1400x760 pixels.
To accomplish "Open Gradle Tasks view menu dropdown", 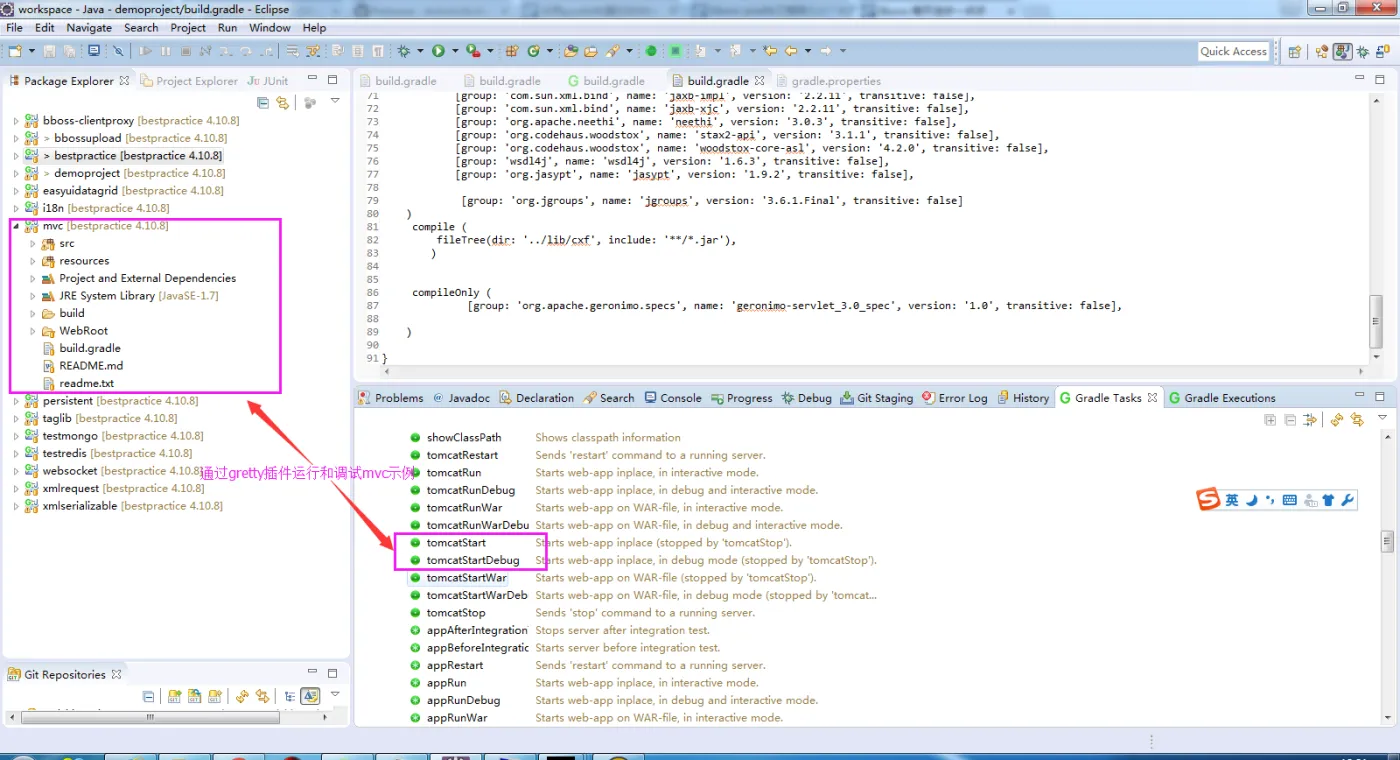I will click(1383, 418).
